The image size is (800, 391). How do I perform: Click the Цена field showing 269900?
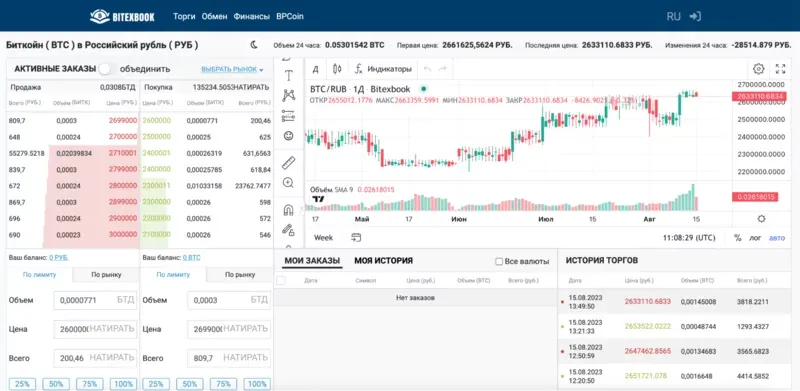229,329
